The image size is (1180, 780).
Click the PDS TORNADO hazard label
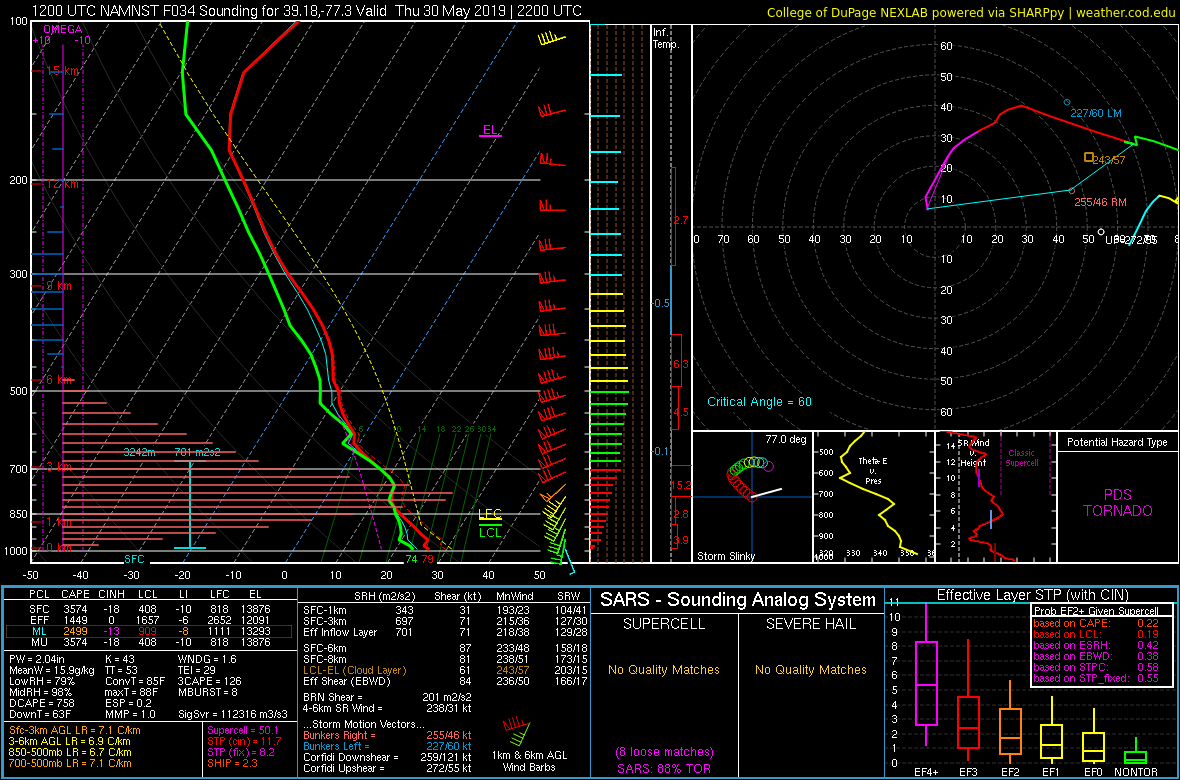pyautogui.click(x=1117, y=503)
